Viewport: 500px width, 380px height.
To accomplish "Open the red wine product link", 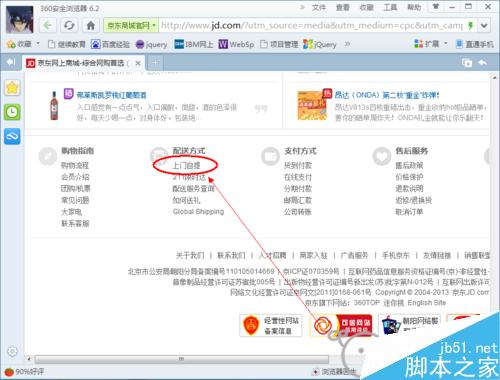I will point(111,95).
